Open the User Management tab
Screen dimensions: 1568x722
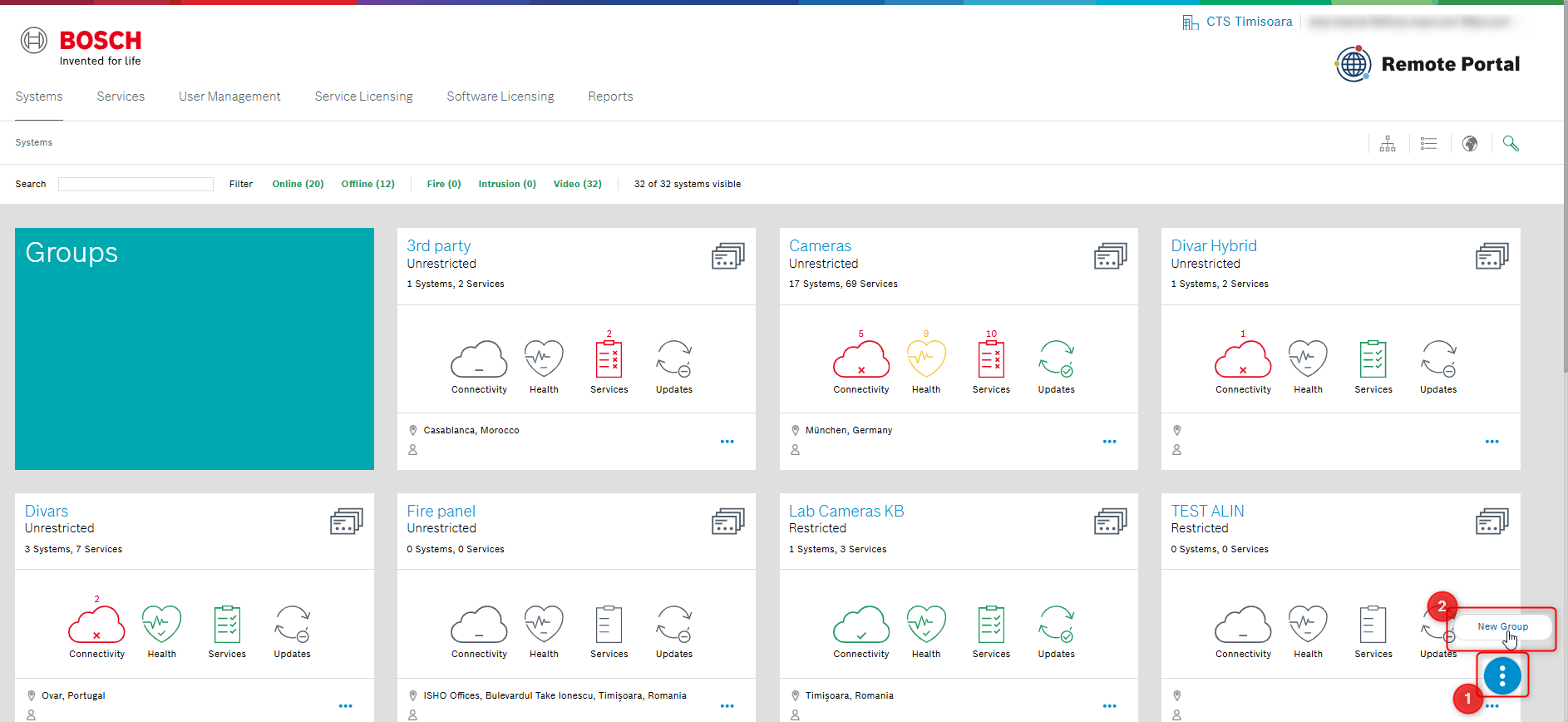point(229,96)
